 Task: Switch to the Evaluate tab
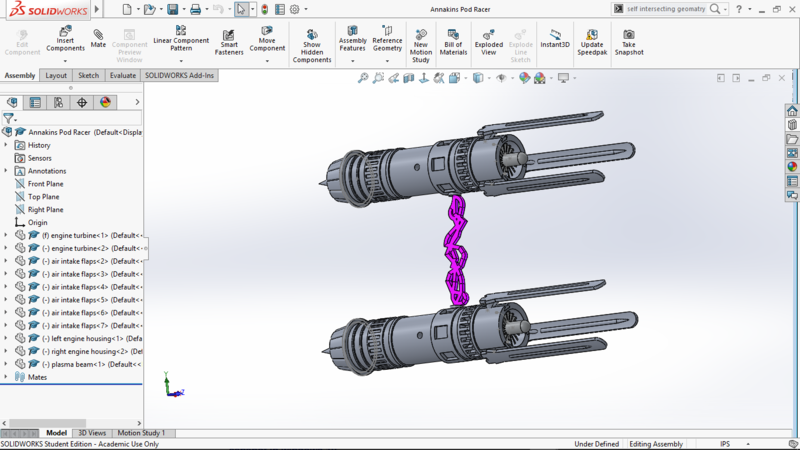123,76
